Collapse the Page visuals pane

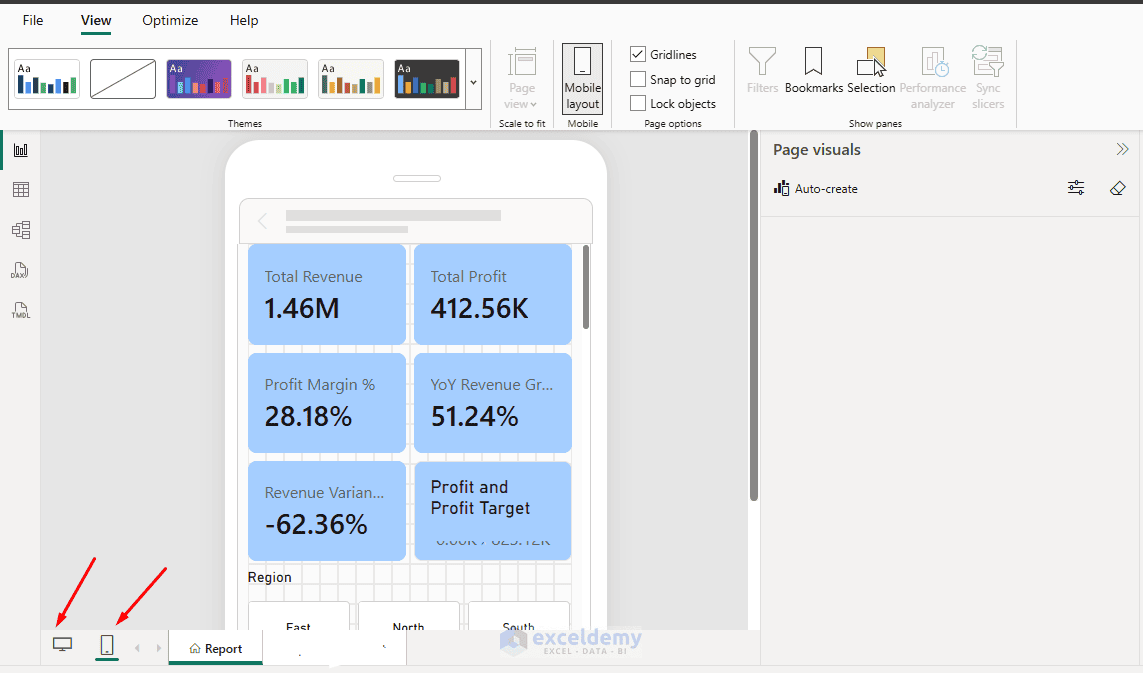click(1123, 149)
